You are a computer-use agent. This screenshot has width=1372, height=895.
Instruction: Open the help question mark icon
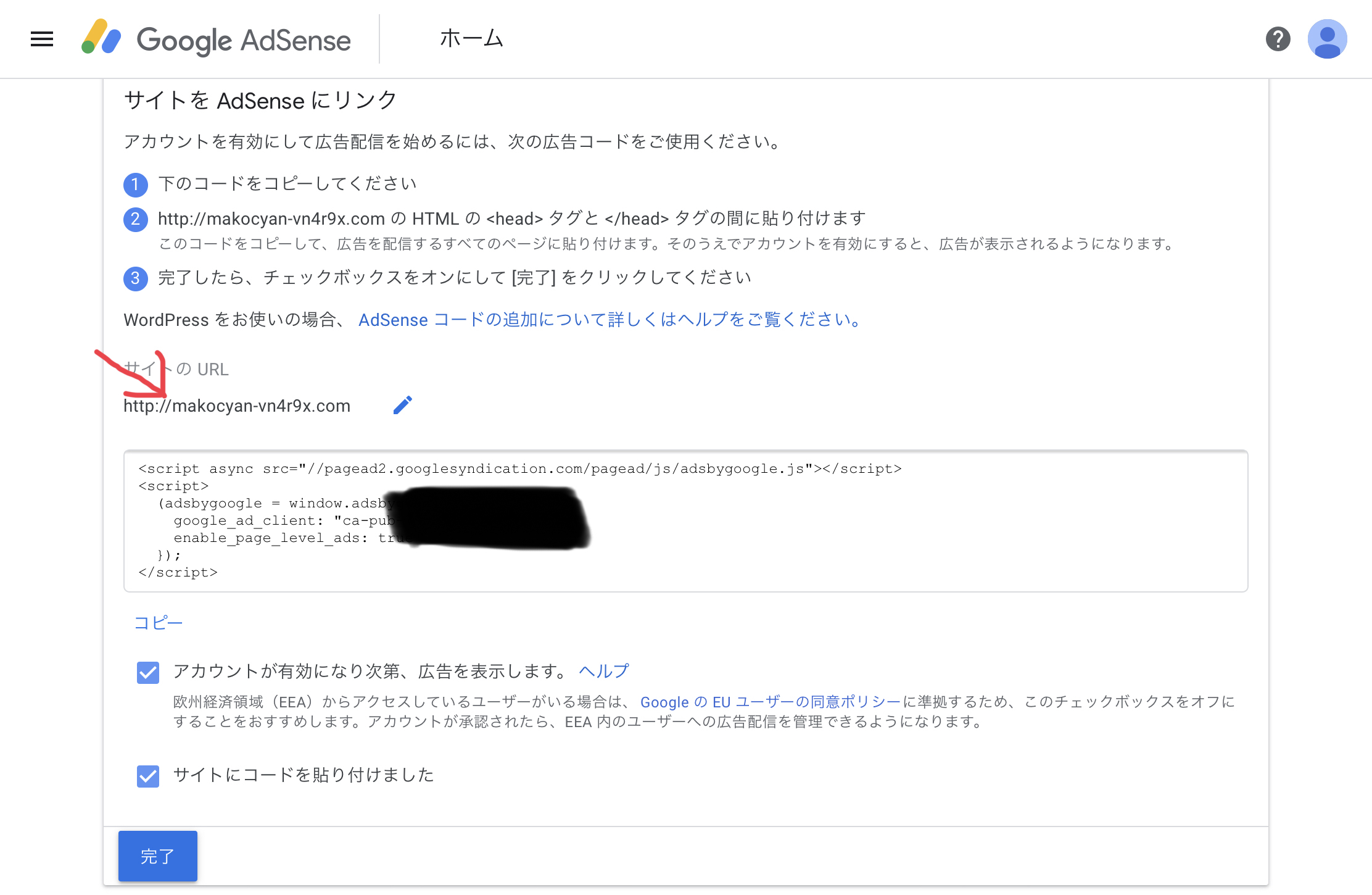(1278, 40)
